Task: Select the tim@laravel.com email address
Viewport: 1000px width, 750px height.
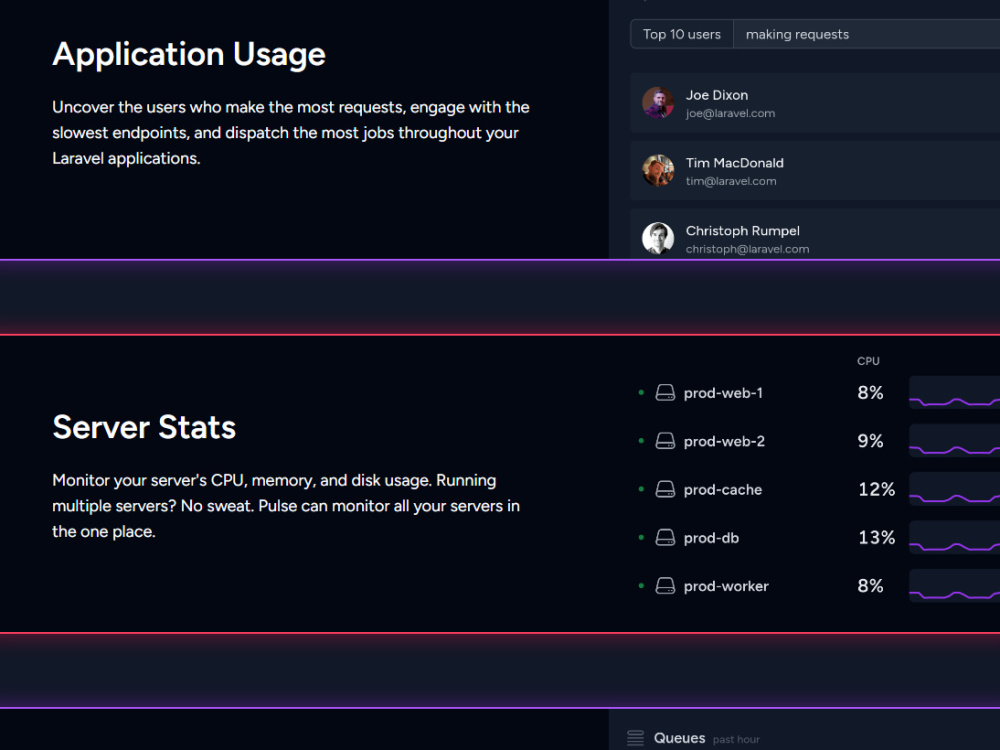Action: [731, 181]
